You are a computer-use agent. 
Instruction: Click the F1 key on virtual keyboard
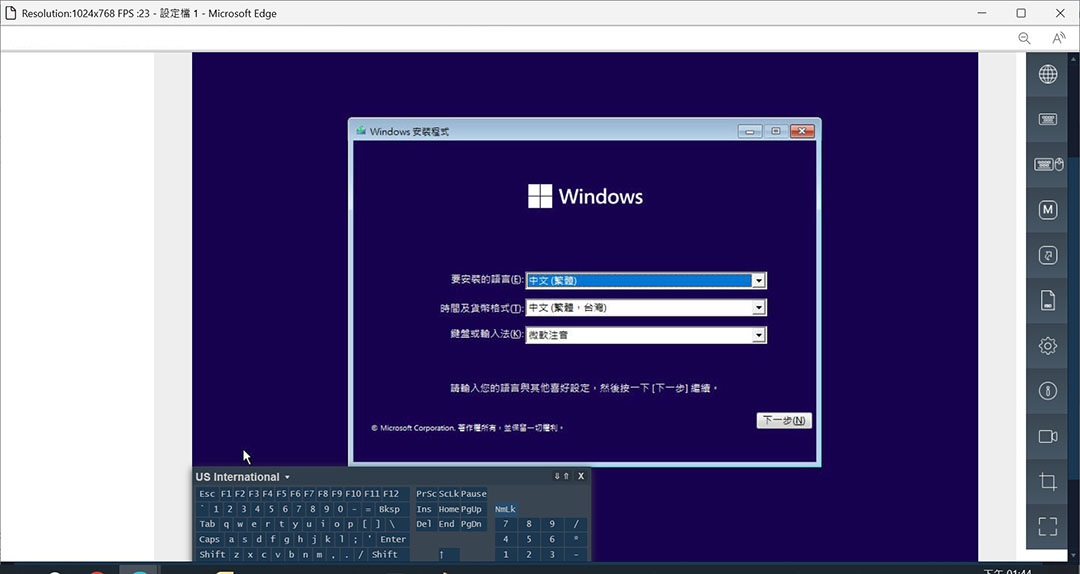click(x=226, y=494)
